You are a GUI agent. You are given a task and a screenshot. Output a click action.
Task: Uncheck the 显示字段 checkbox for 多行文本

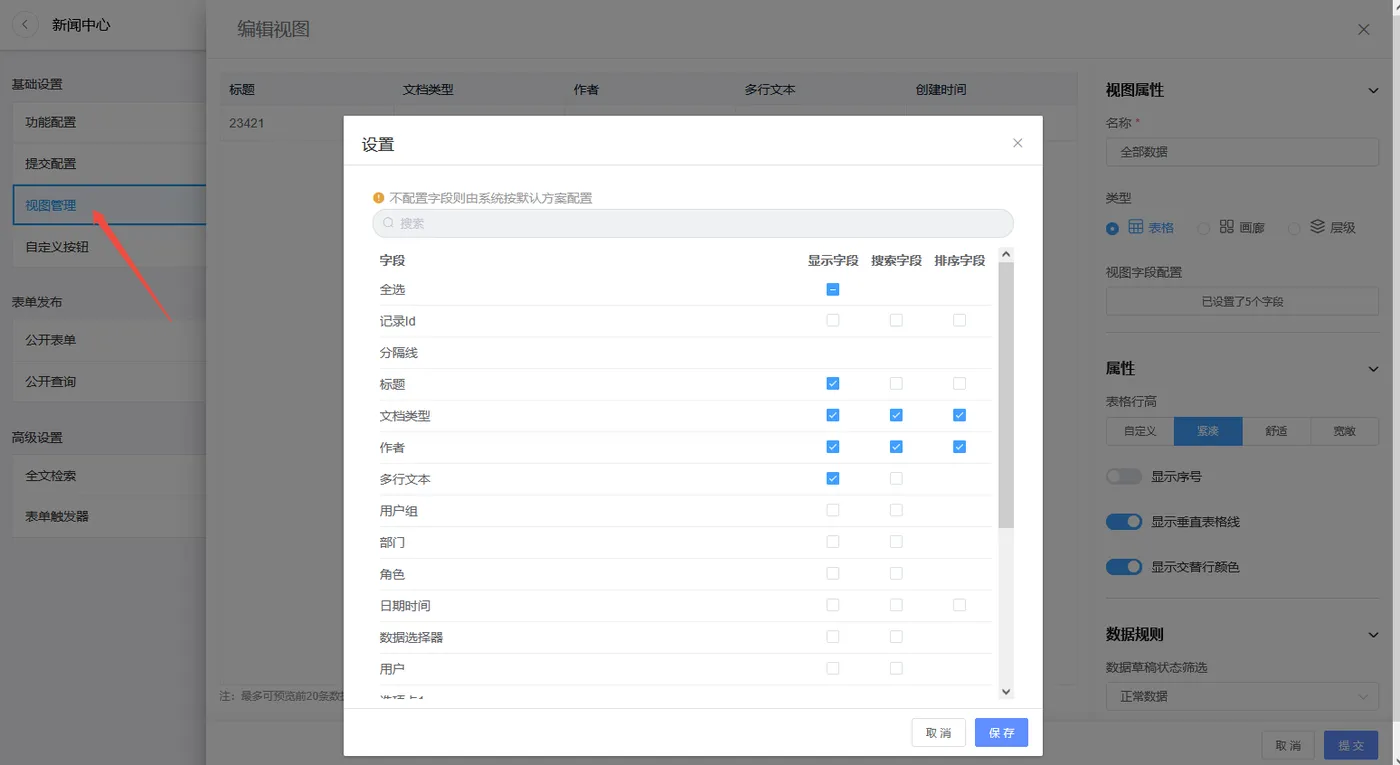coord(832,478)
